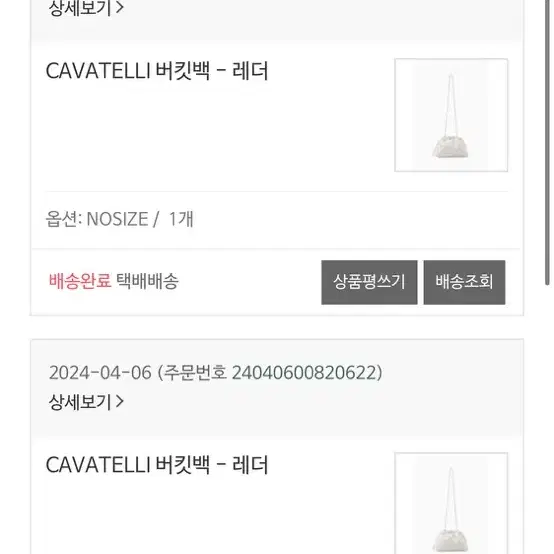The height and width of the screenshot is (554, 554).
Task: Click 배송조회 tracking button
Action: [x=464, y=282]
